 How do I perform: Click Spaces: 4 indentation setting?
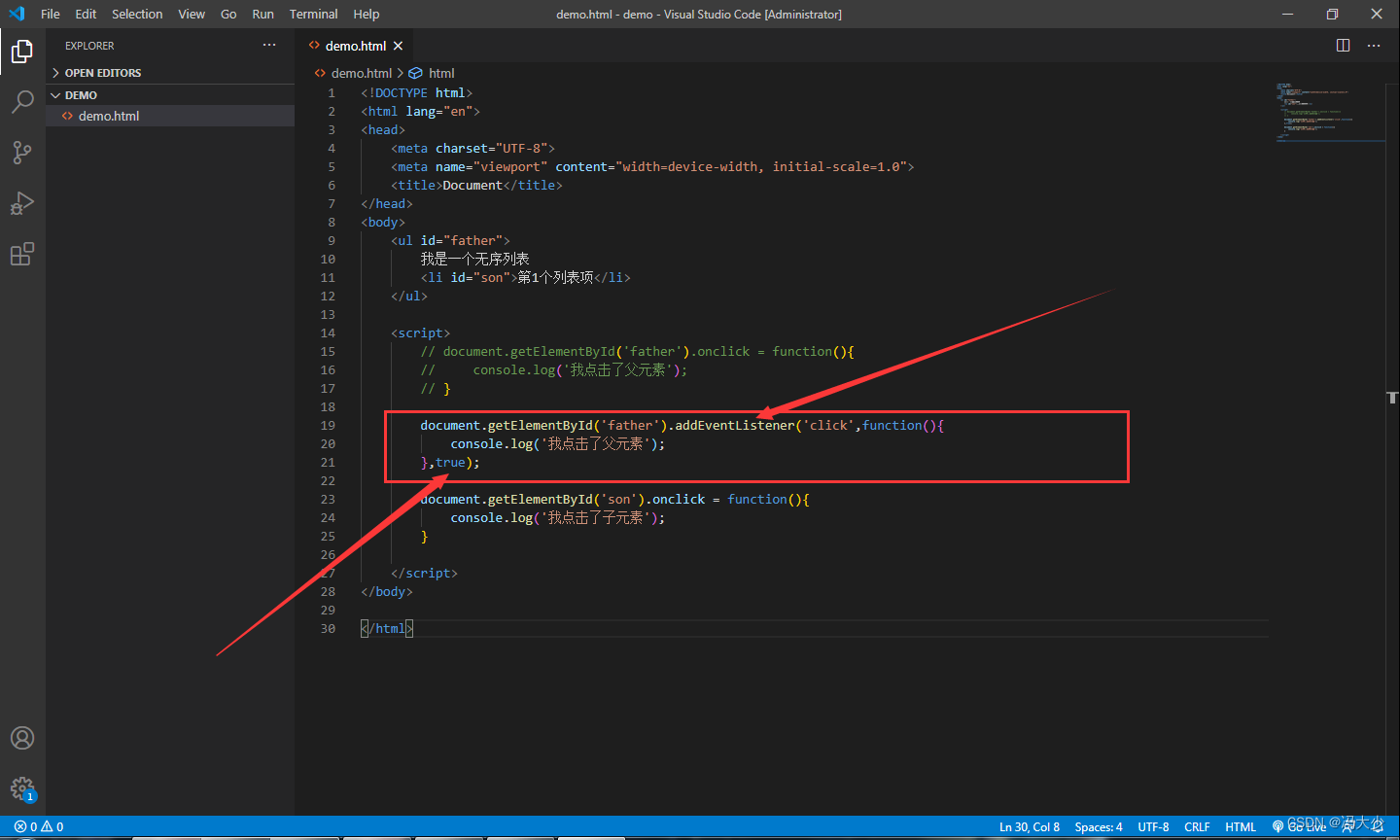[x=1099, y=827]
